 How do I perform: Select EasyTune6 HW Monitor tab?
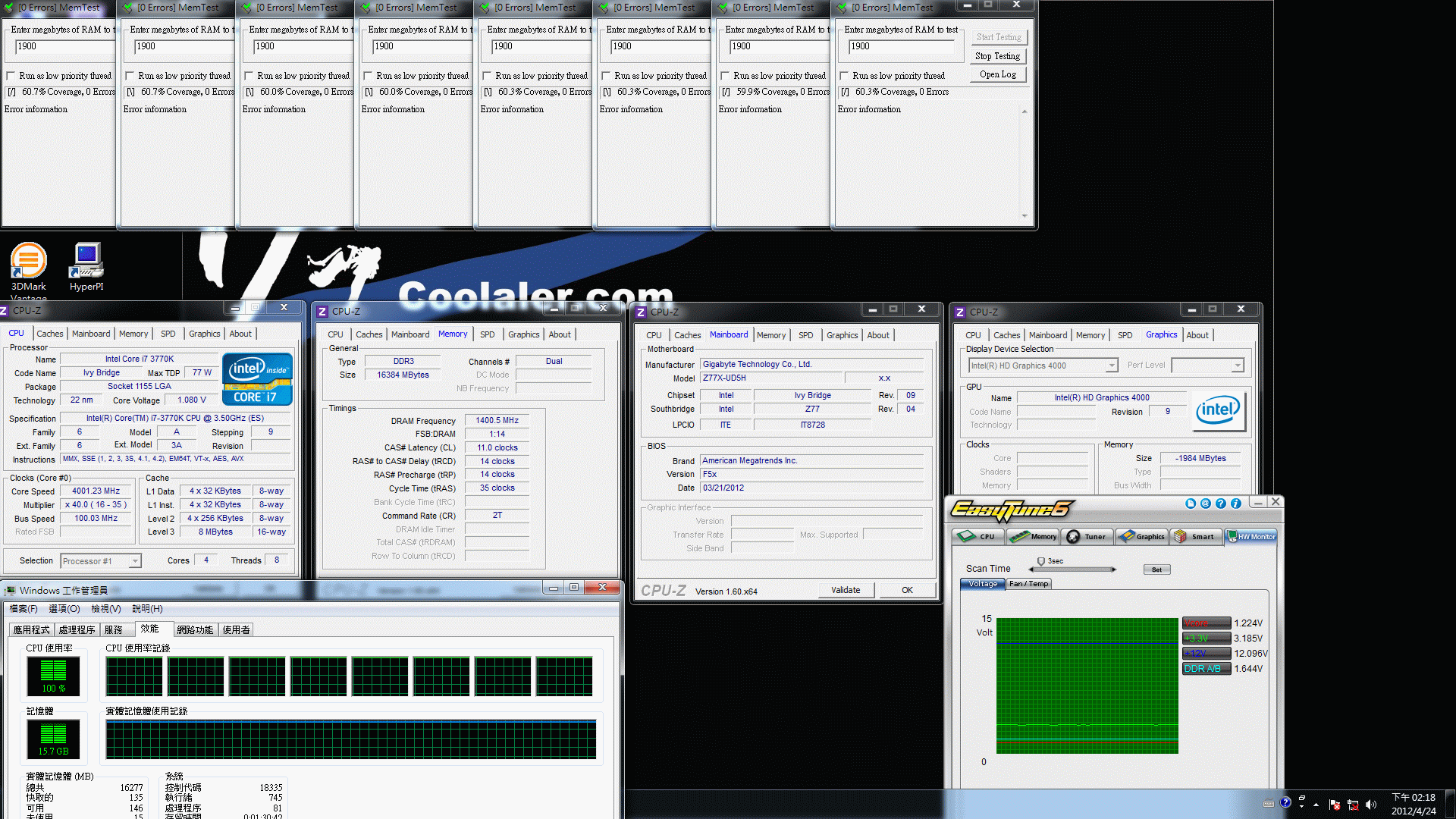coord(1251,536)
